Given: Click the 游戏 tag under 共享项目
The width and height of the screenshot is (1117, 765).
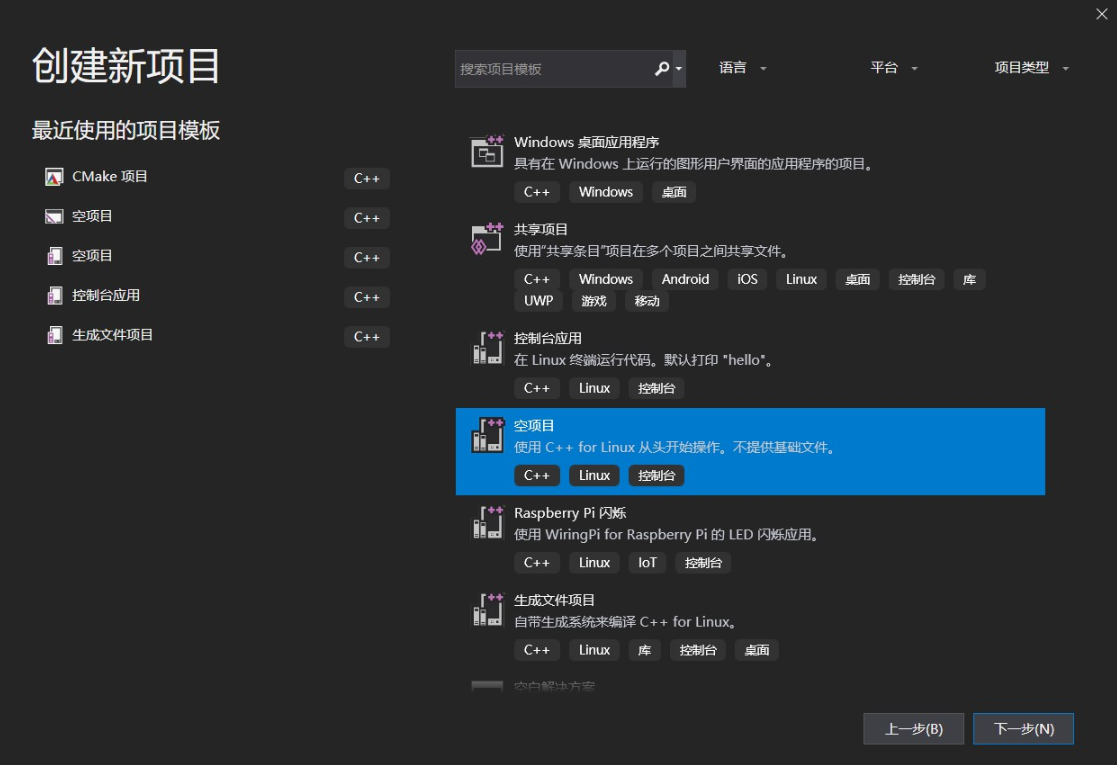Looking at the screenshot, I should (x=594, y=301).
